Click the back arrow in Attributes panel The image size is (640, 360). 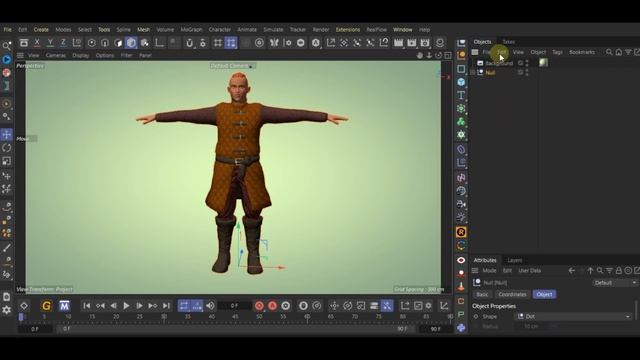(x=571, y=271)
